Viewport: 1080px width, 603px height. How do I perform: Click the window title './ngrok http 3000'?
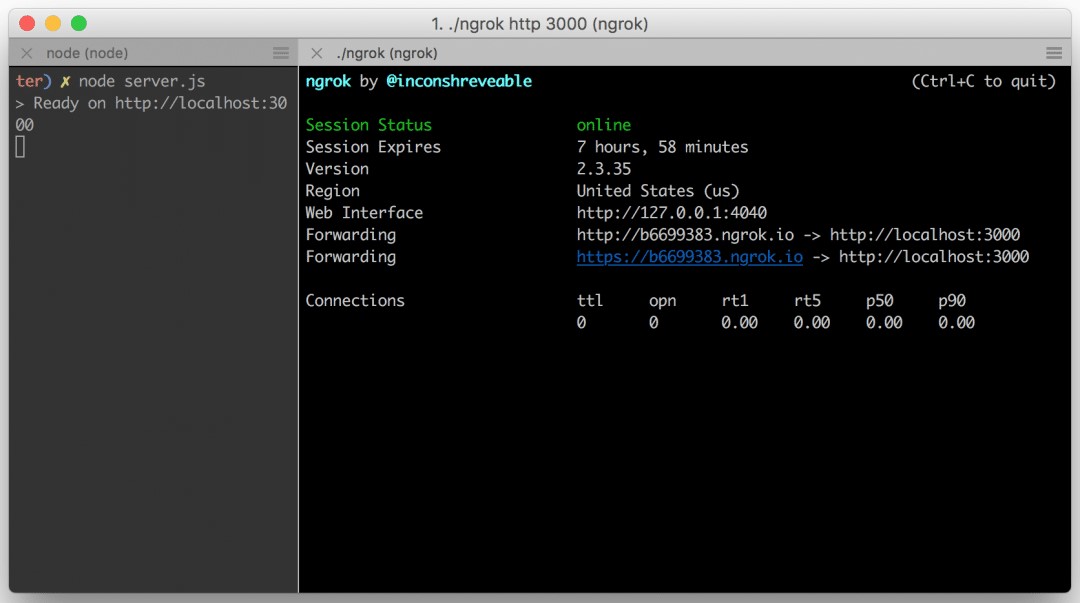(x=540, y=23)
